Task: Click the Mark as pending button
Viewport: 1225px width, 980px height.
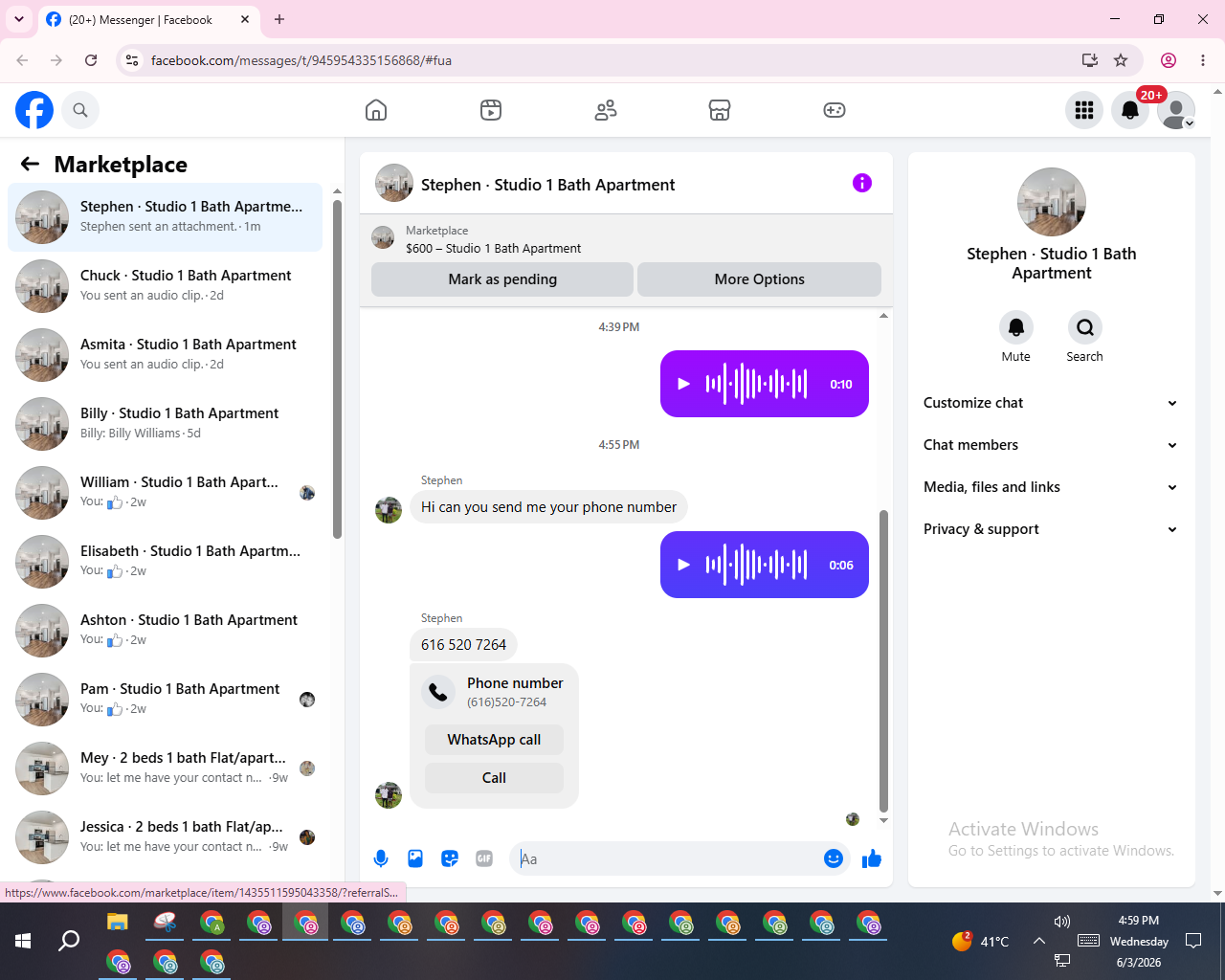Action: tap(502, 279)
